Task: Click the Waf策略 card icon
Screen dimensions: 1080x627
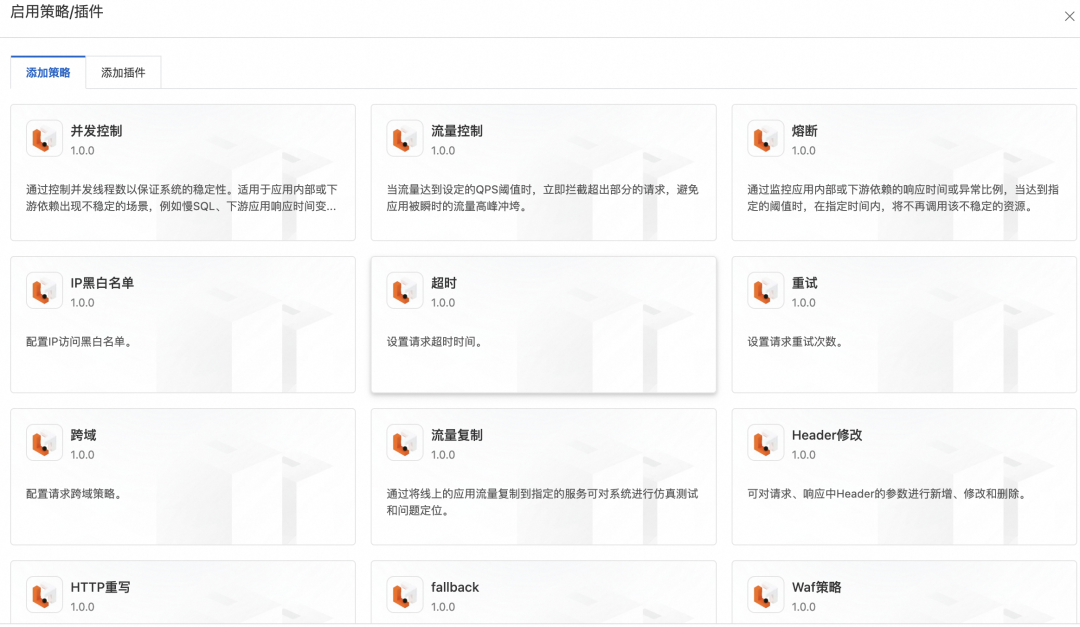Action: click(765, 595)
